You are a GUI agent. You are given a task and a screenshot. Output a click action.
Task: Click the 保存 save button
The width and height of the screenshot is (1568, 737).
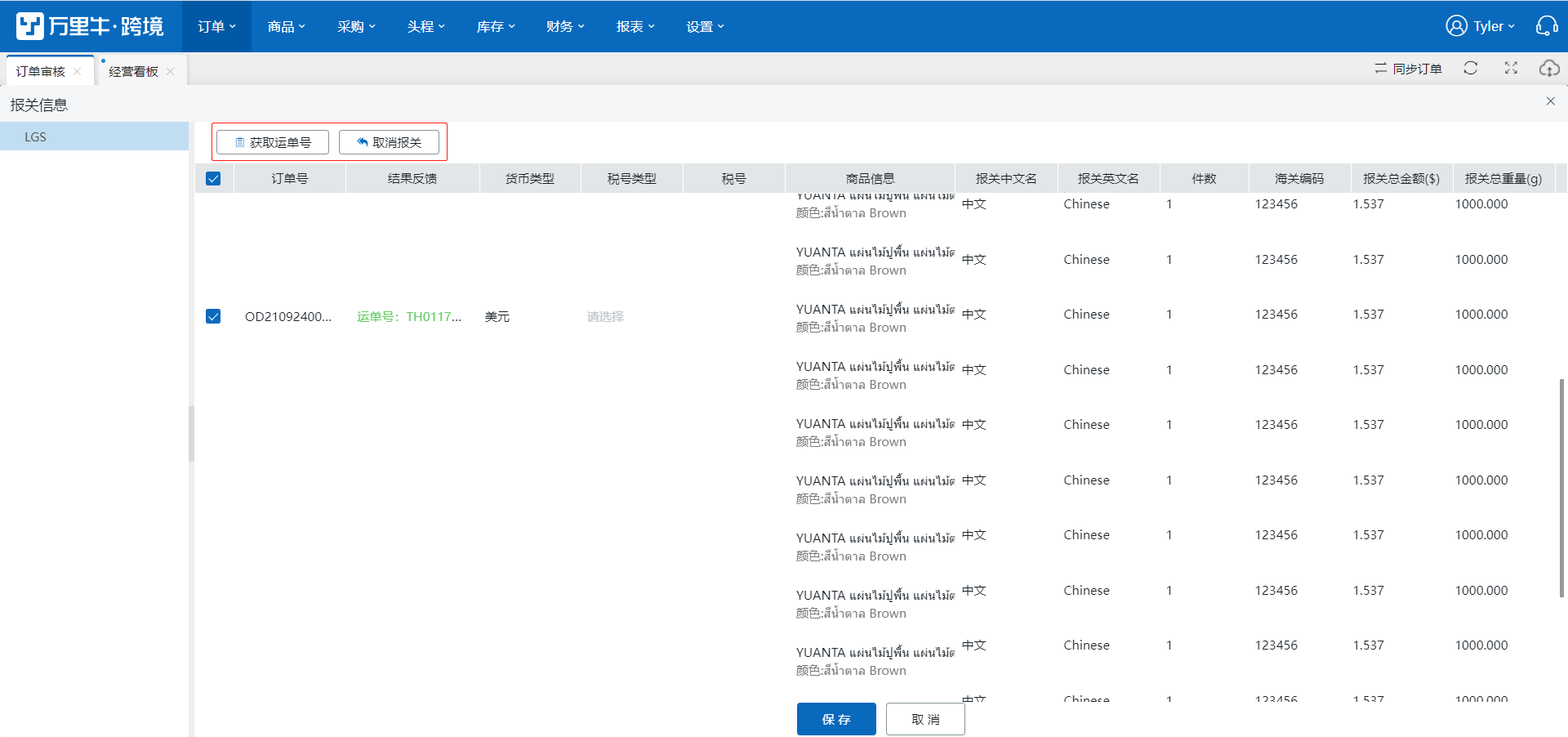[x=836, y=719]
